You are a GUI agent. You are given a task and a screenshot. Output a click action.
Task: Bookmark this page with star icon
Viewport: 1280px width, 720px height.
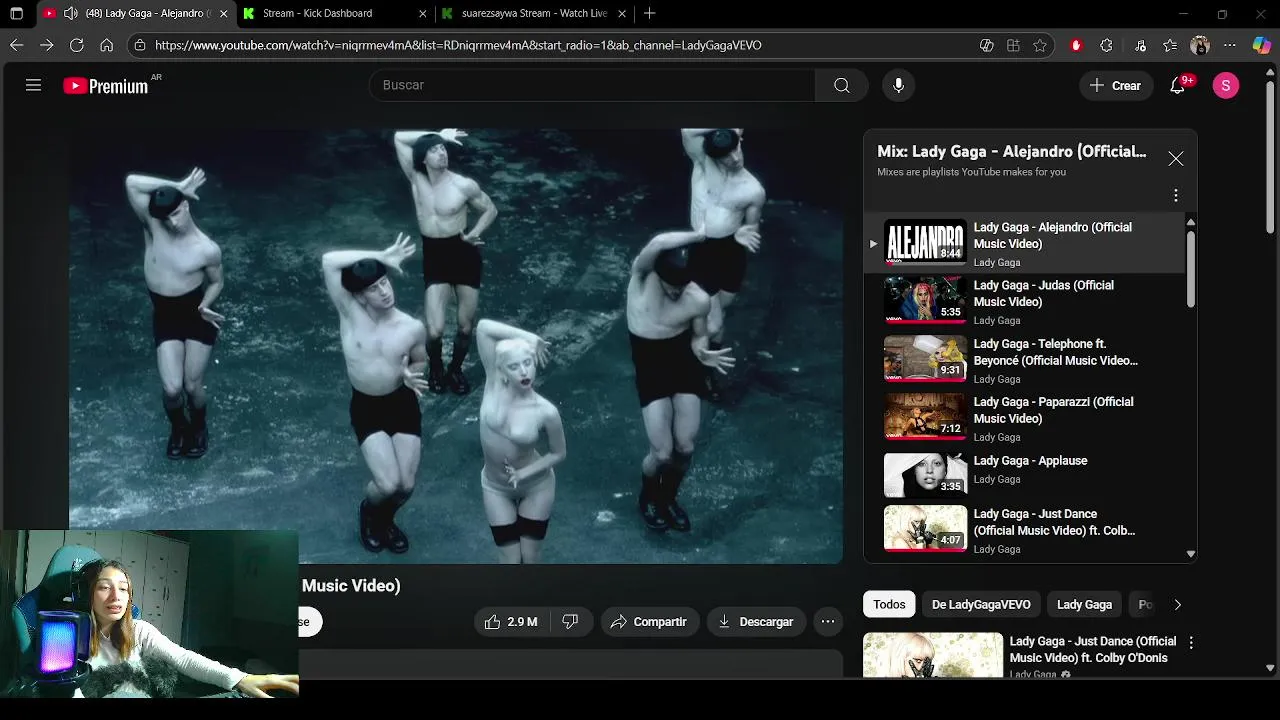point(1040,45)
